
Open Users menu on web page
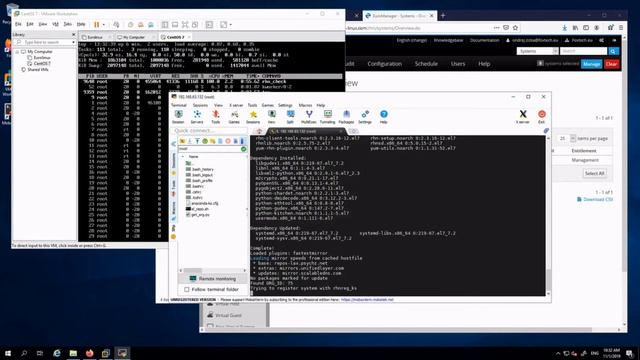pyautogui.click(x=458, y=64)
